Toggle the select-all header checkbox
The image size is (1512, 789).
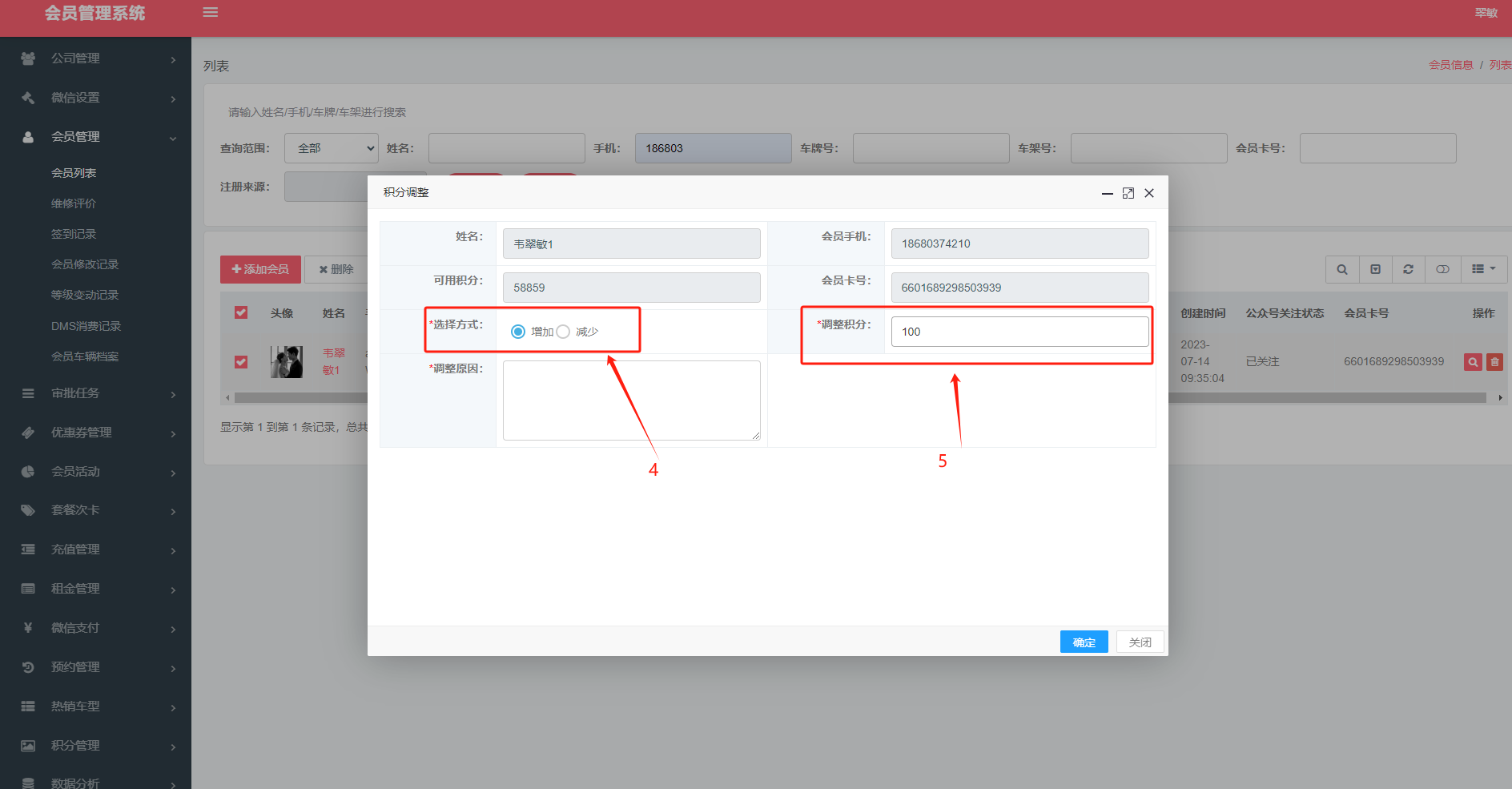click(241, 312)
